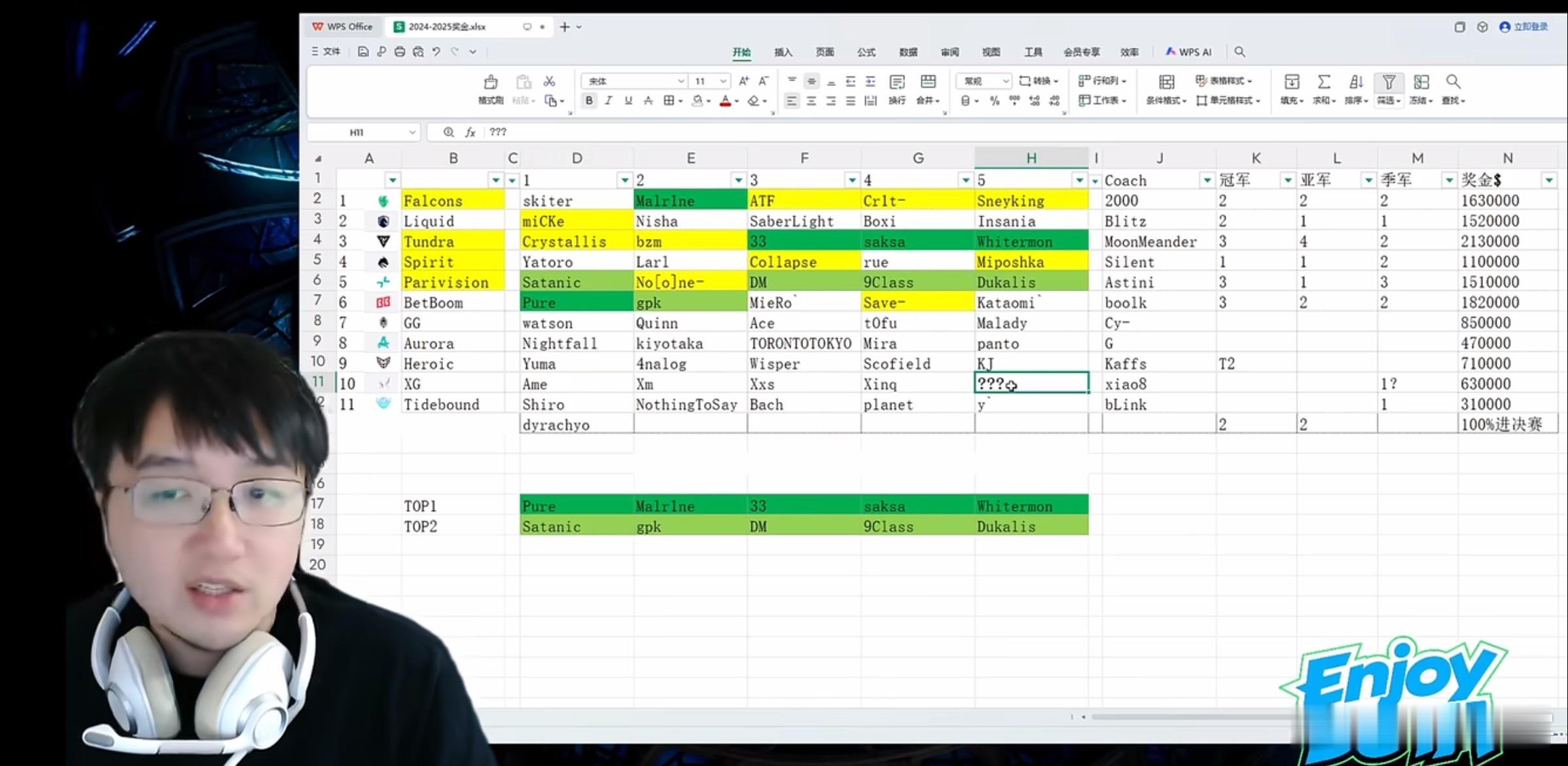This screenshot has height=766, width=1568.
Task: Open the font size dropdown showing 11
Action: click(x=723, y=81)
